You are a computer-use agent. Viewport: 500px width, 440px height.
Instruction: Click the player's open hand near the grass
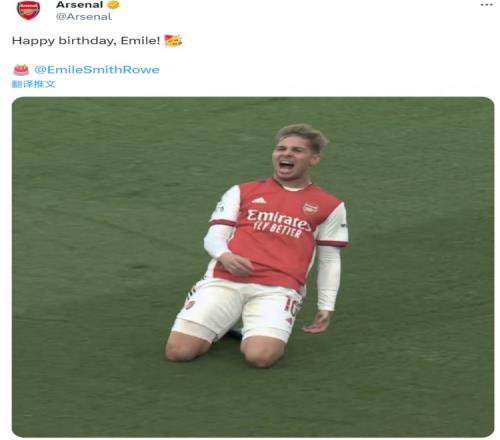[317, 323]
